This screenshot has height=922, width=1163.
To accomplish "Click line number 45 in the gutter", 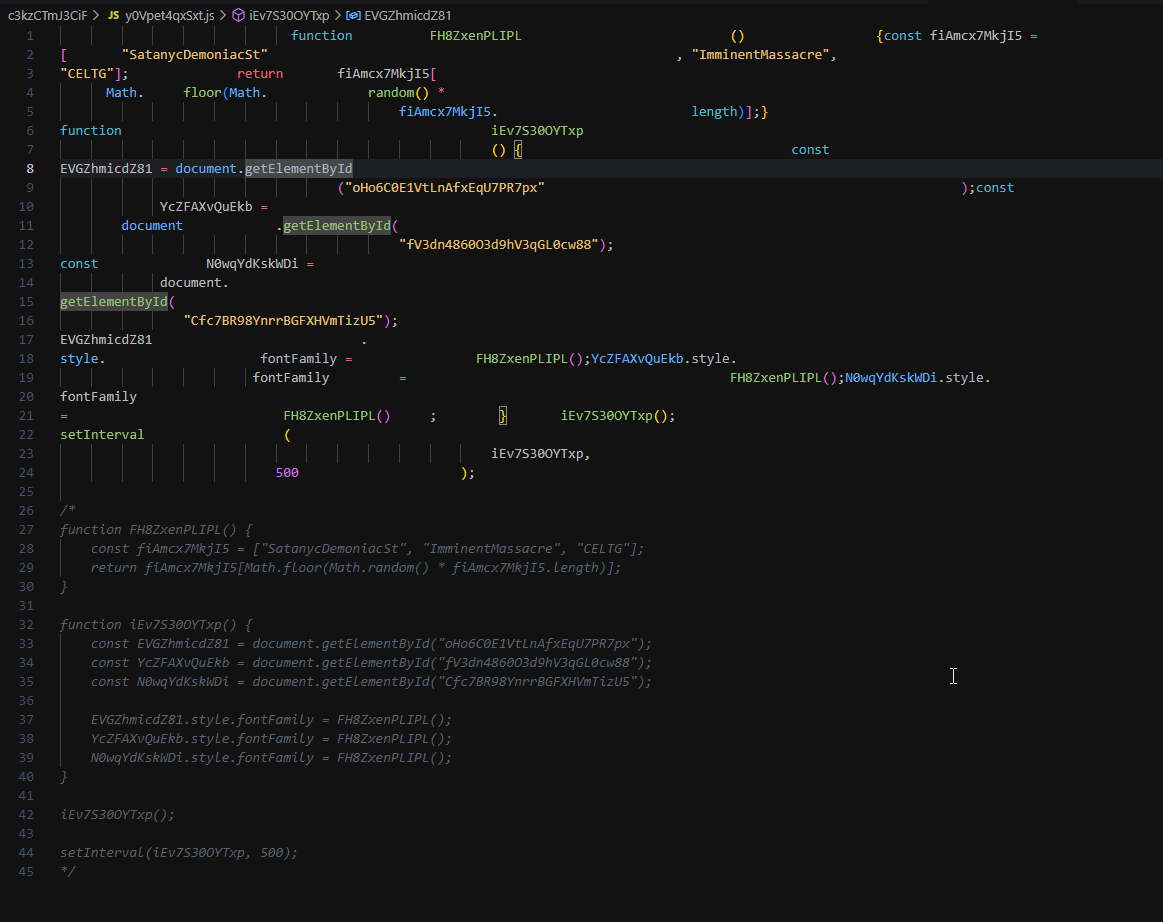I will 26,871.
